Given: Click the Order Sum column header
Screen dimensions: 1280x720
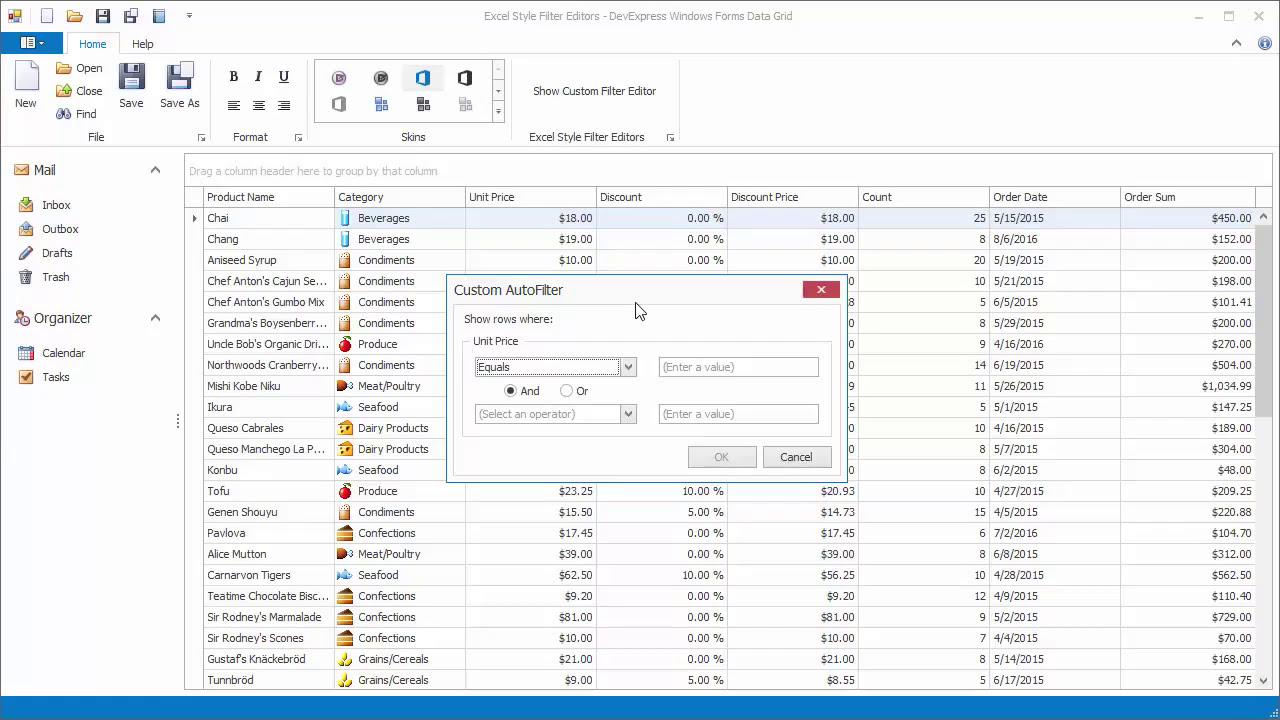Looking at the screenshot, I should coord(1188,197).
